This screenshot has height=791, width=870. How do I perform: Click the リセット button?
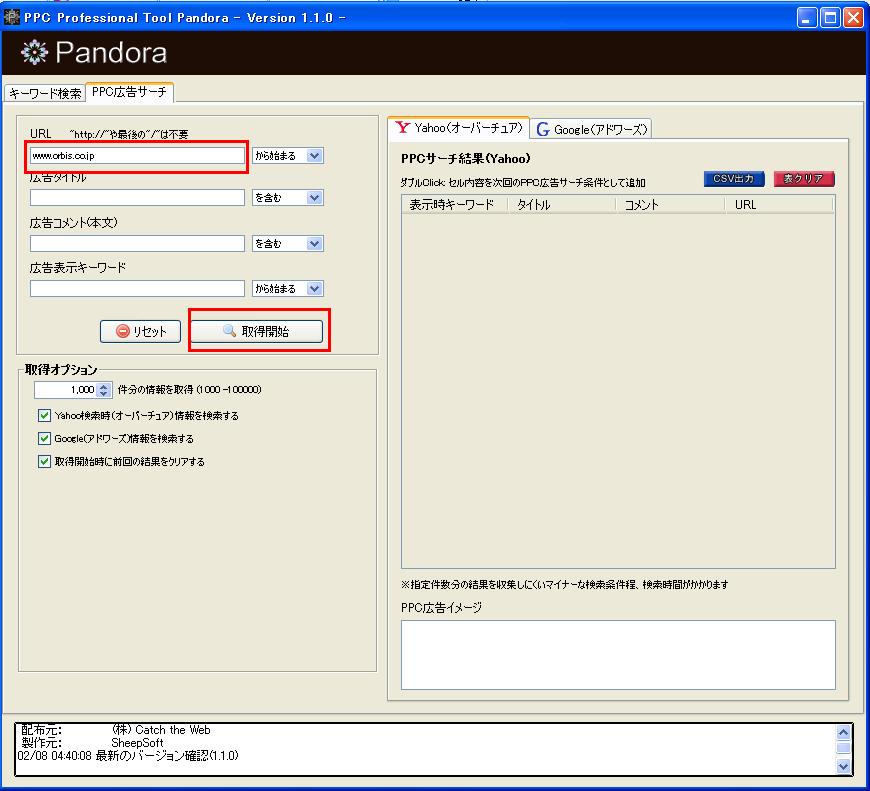coord(140,331)
